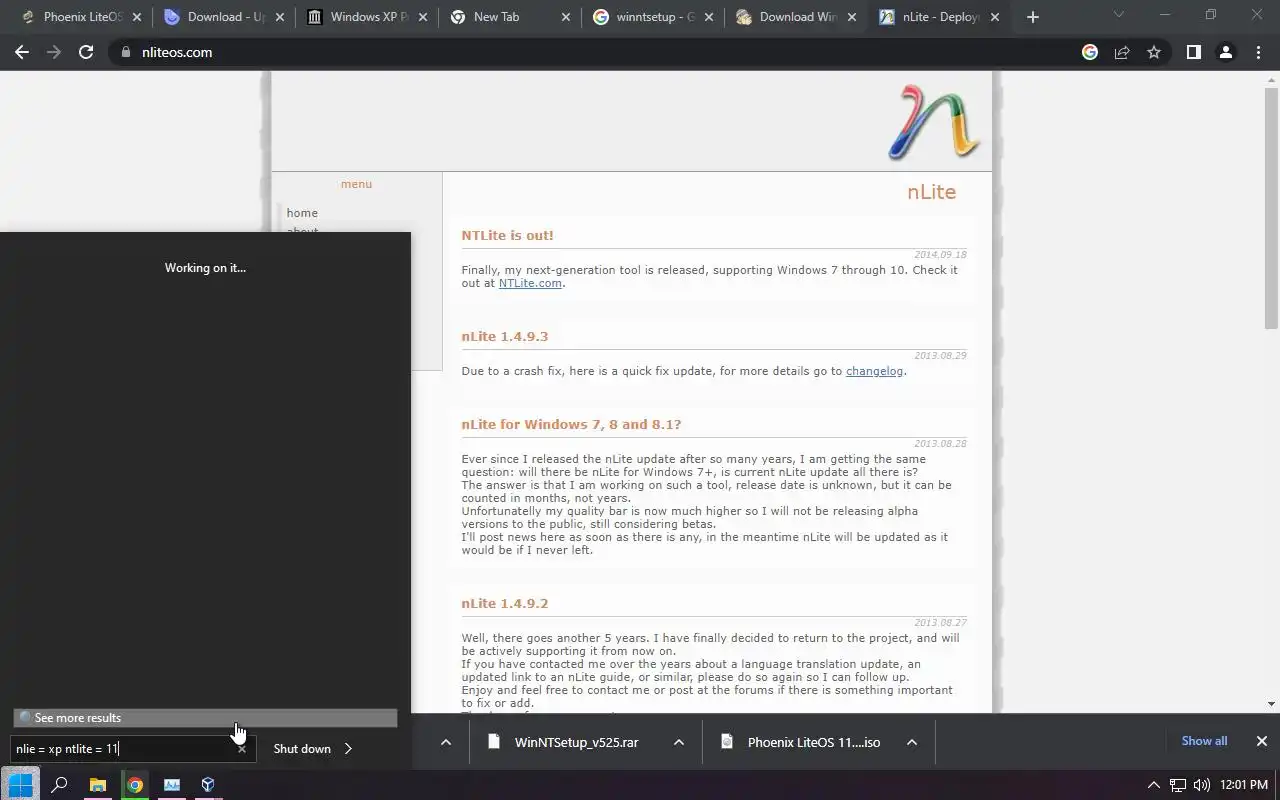Expand Phoenix LiteOS iso download options

(912, 742)
